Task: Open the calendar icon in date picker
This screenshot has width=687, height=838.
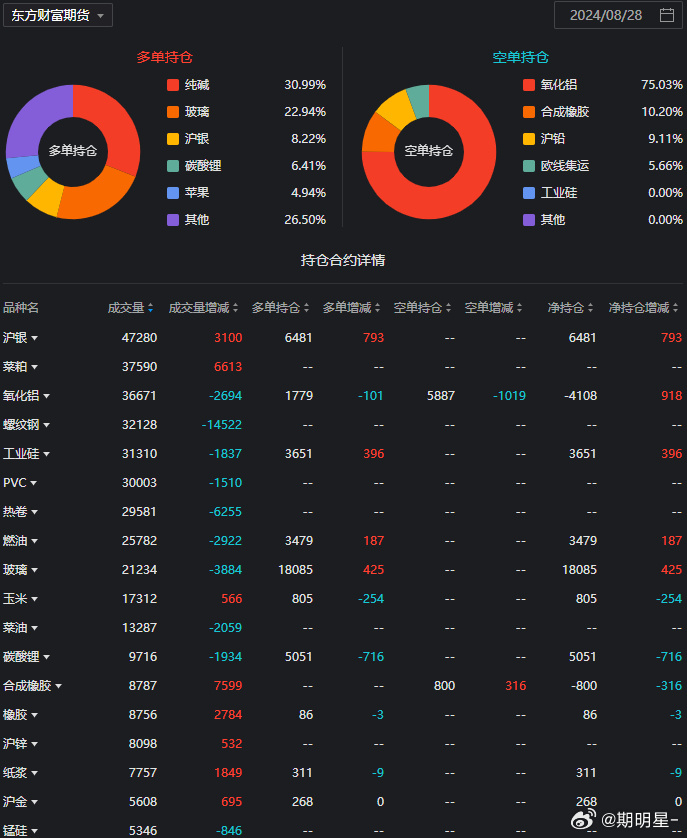Action: (x=667, y=15)
